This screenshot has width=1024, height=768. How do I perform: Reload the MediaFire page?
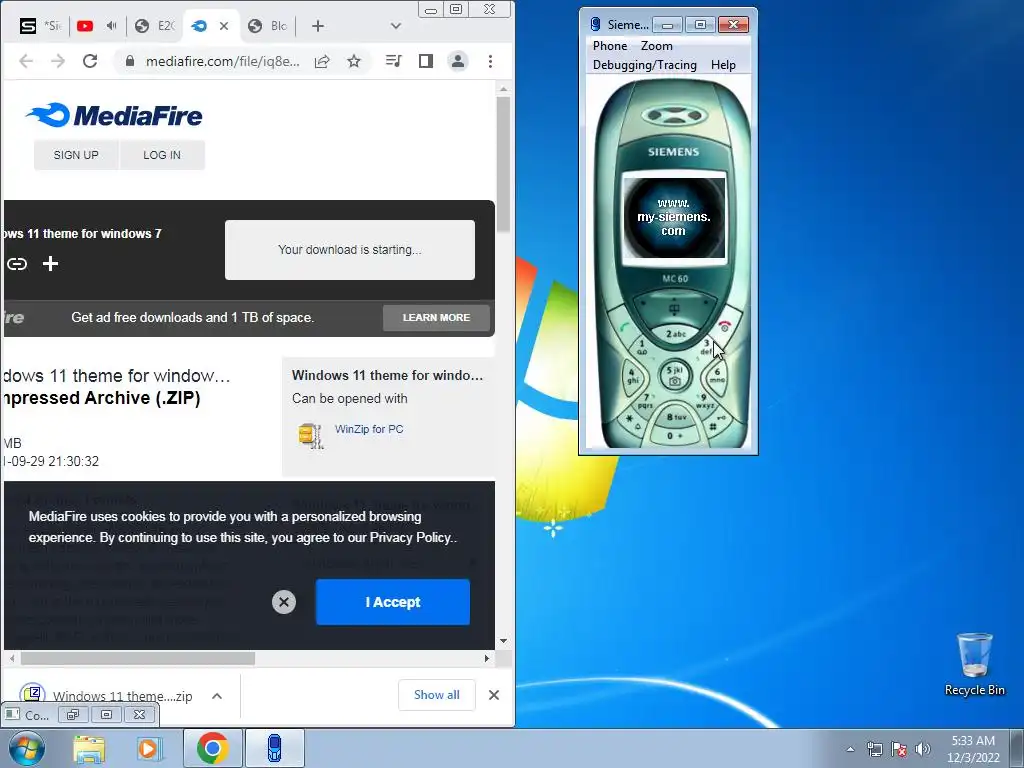coord(90,61)
